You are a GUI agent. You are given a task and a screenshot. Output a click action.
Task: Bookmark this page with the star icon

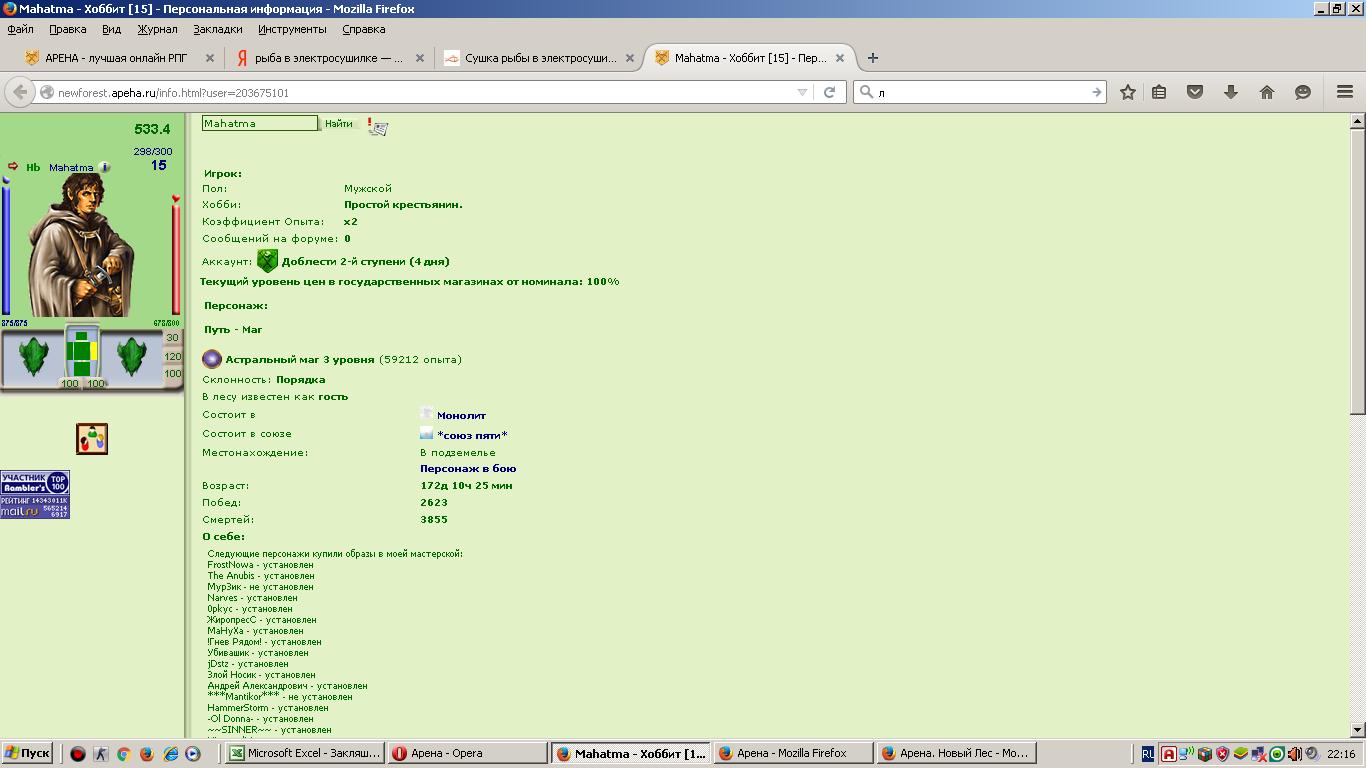(1128, 92)
